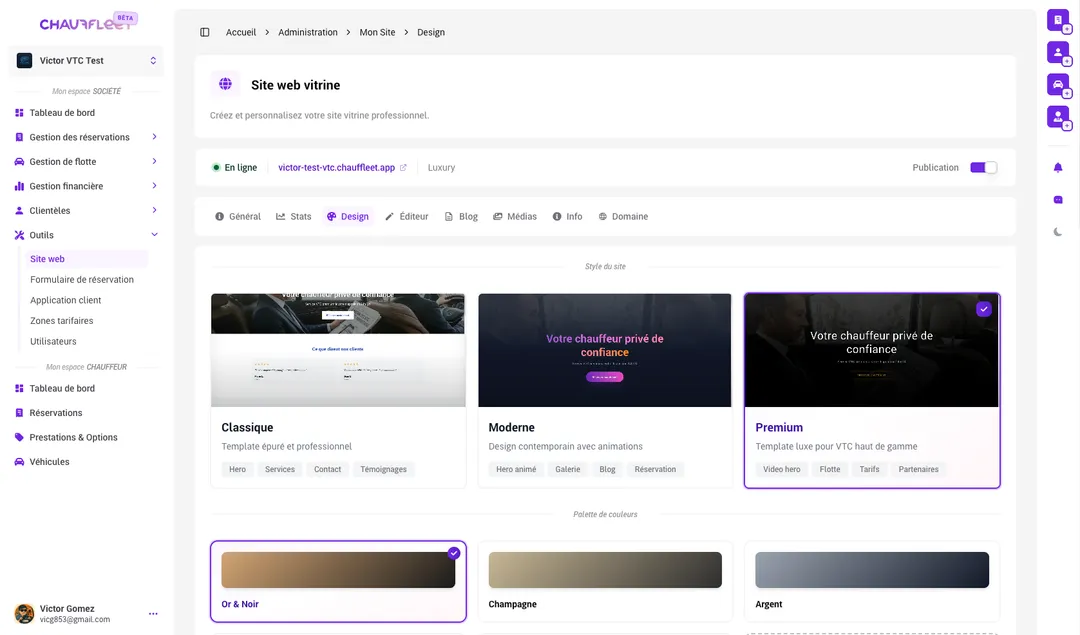Image resolution: width=1080 pixels, height=635 pixels.
Task: Open the site link's external-link icon
Action: [403, 167]
